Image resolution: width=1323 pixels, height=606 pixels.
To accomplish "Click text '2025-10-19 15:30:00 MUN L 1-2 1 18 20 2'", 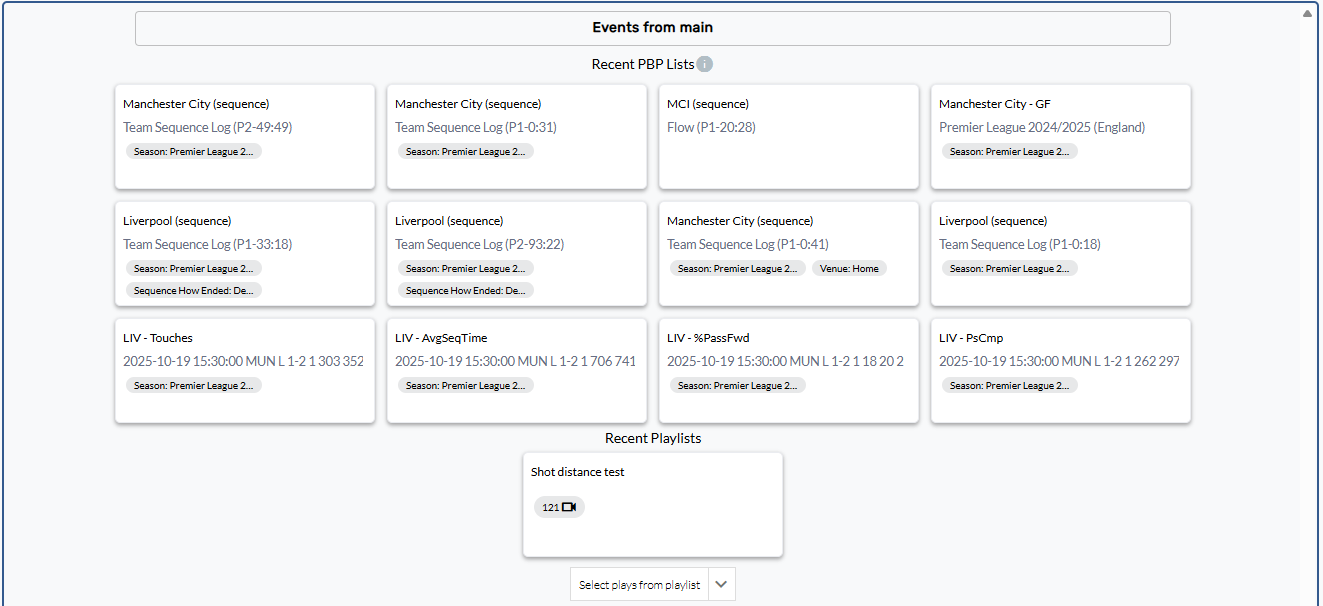I will [x=785, y=361].
